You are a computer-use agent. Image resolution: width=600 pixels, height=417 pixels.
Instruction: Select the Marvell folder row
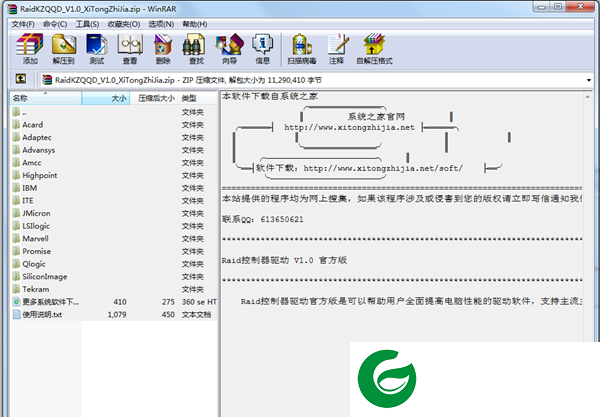coord(115,238)
